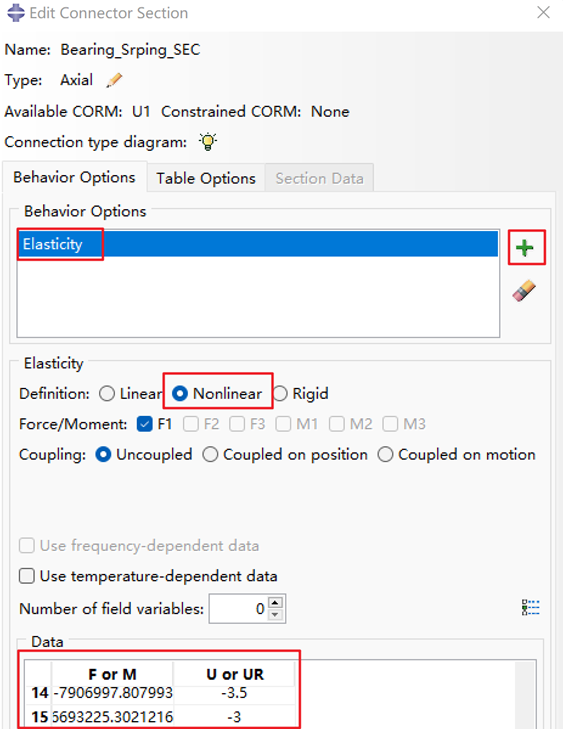Select the Rigid definition option
Screen dimensions: 563x729
pyautogui.click(x=280, y=394)
